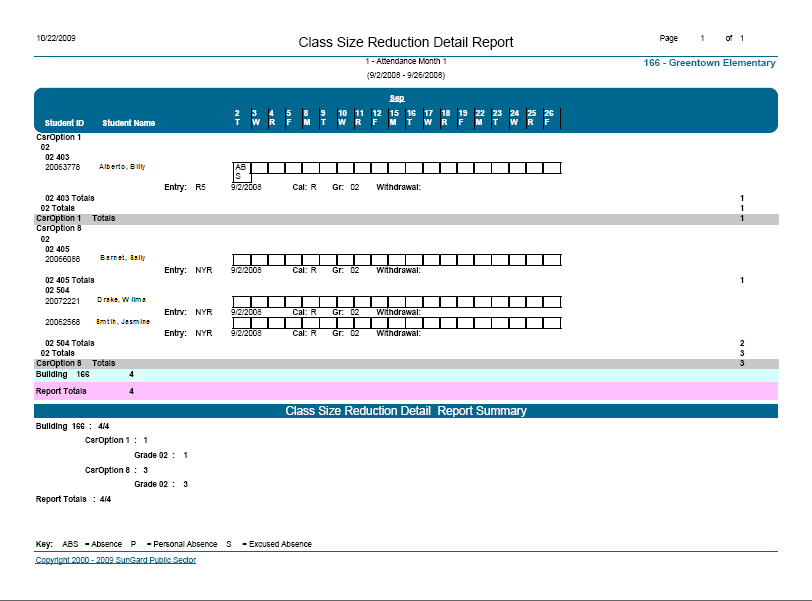Screen dimensions: 812x601
Task: Click the 166 - Greentown Elementary heading
Action: pos(709,63)
